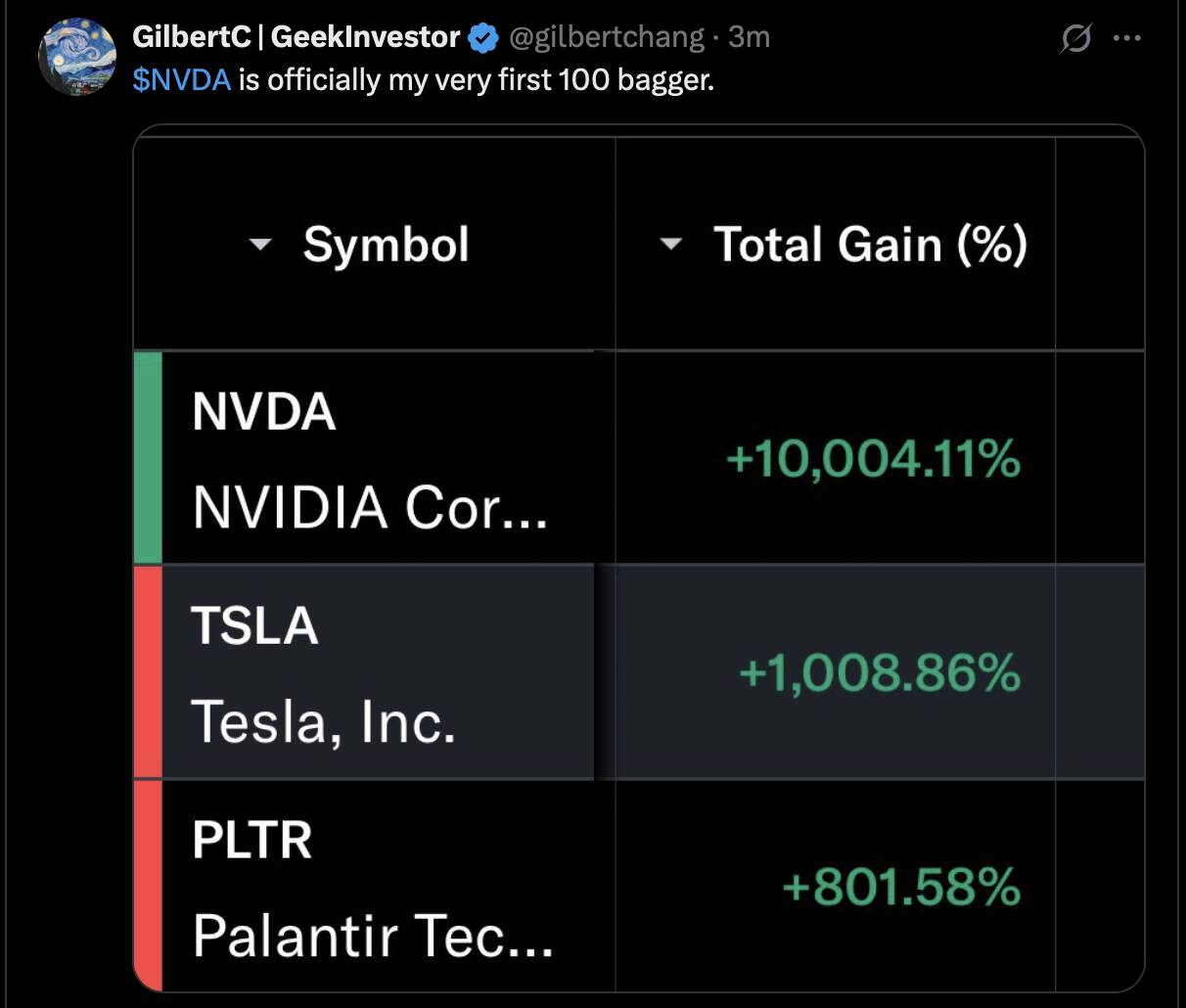Select the PLTR Palantir row
This screenshot has height=1008, width=1186.
[639, 886]
